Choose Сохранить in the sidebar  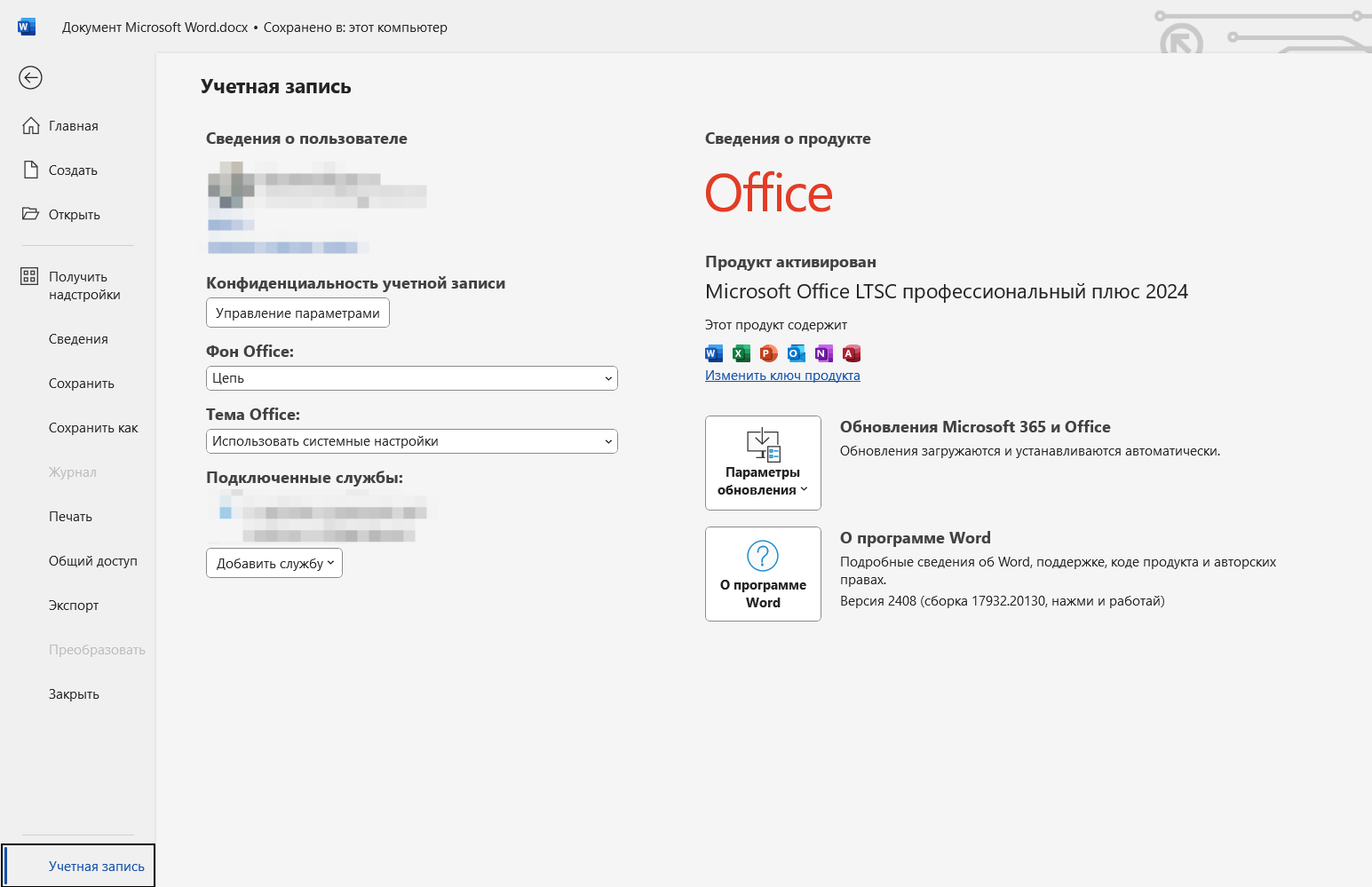click(78, 384)
